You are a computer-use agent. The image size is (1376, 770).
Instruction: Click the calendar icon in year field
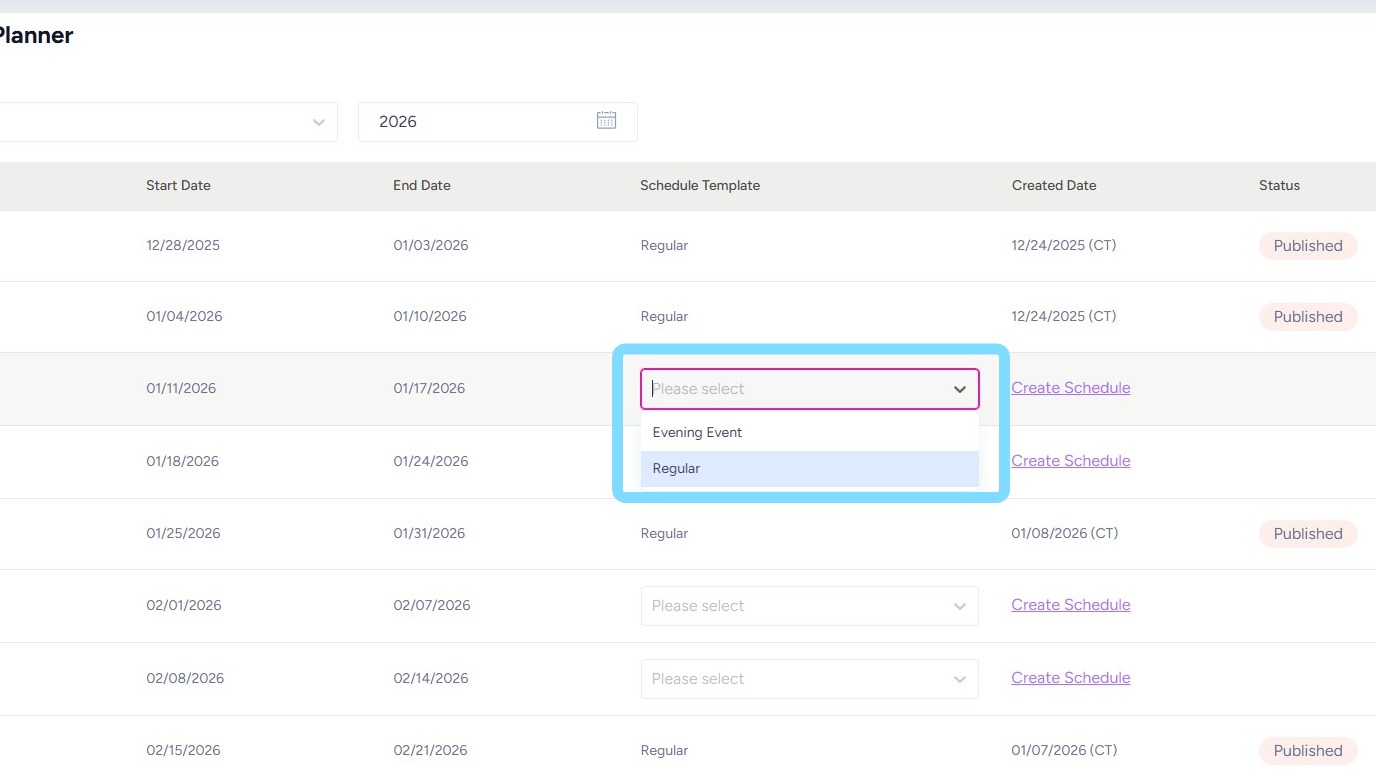tap(606, 121)
